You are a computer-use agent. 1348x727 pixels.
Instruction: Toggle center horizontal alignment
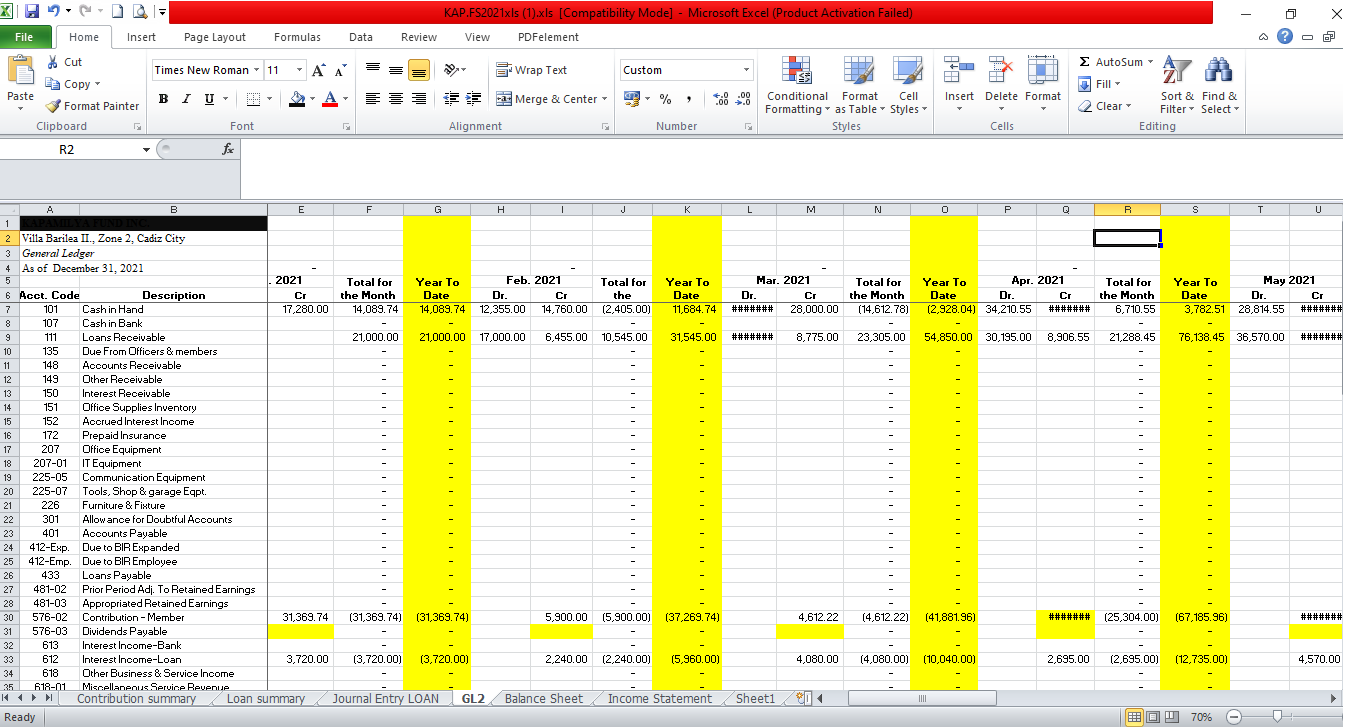[395, 99]
